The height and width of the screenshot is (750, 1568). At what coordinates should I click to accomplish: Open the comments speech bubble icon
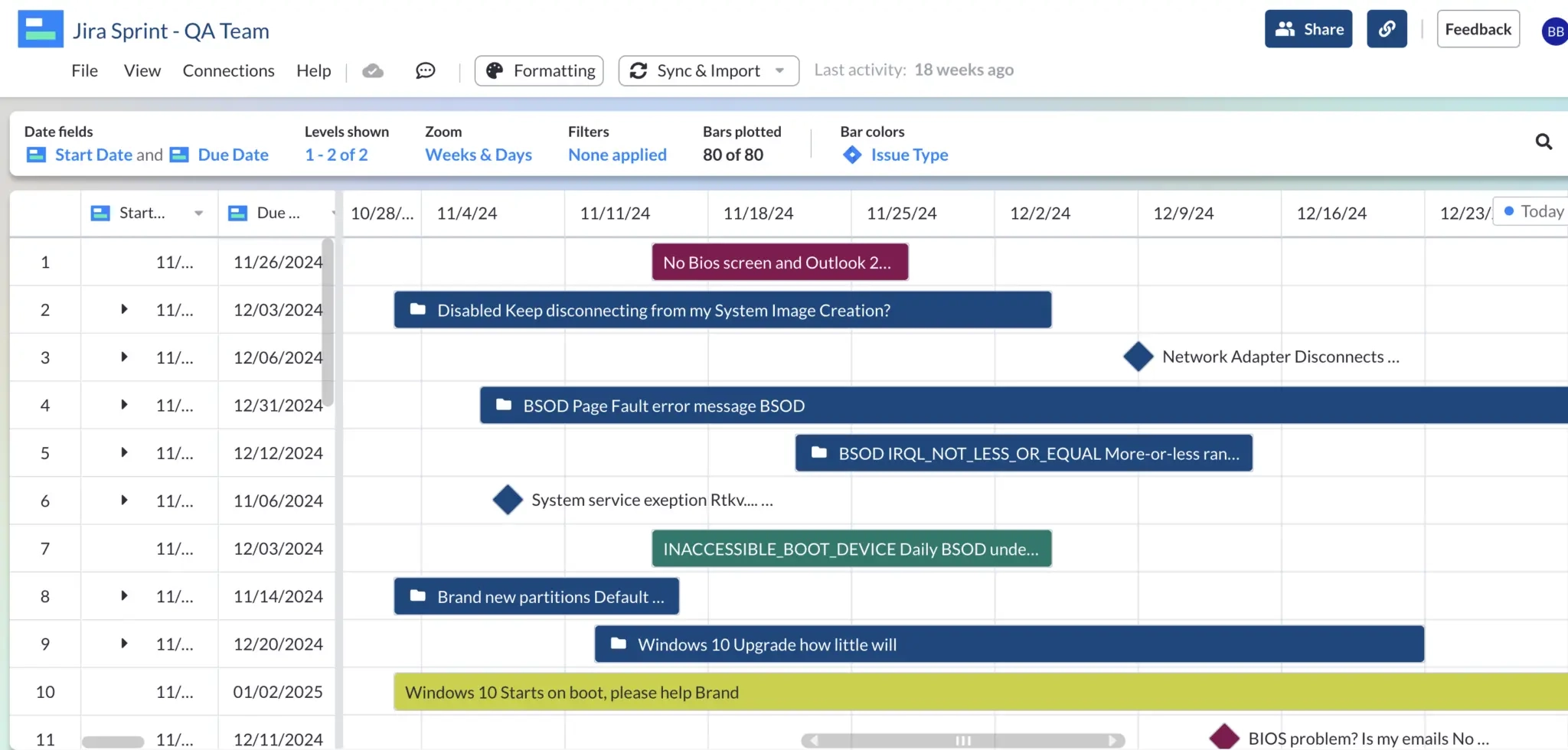(x=424, y=70)
